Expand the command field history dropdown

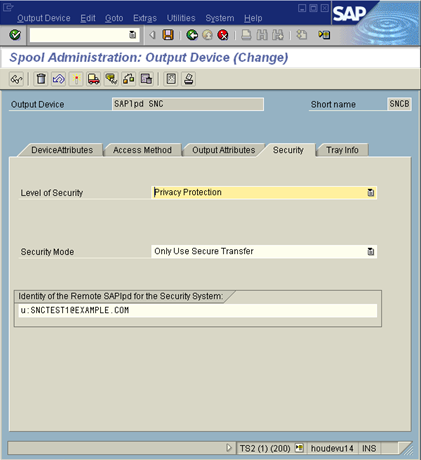pyautogui.click(x=132, y=35)
